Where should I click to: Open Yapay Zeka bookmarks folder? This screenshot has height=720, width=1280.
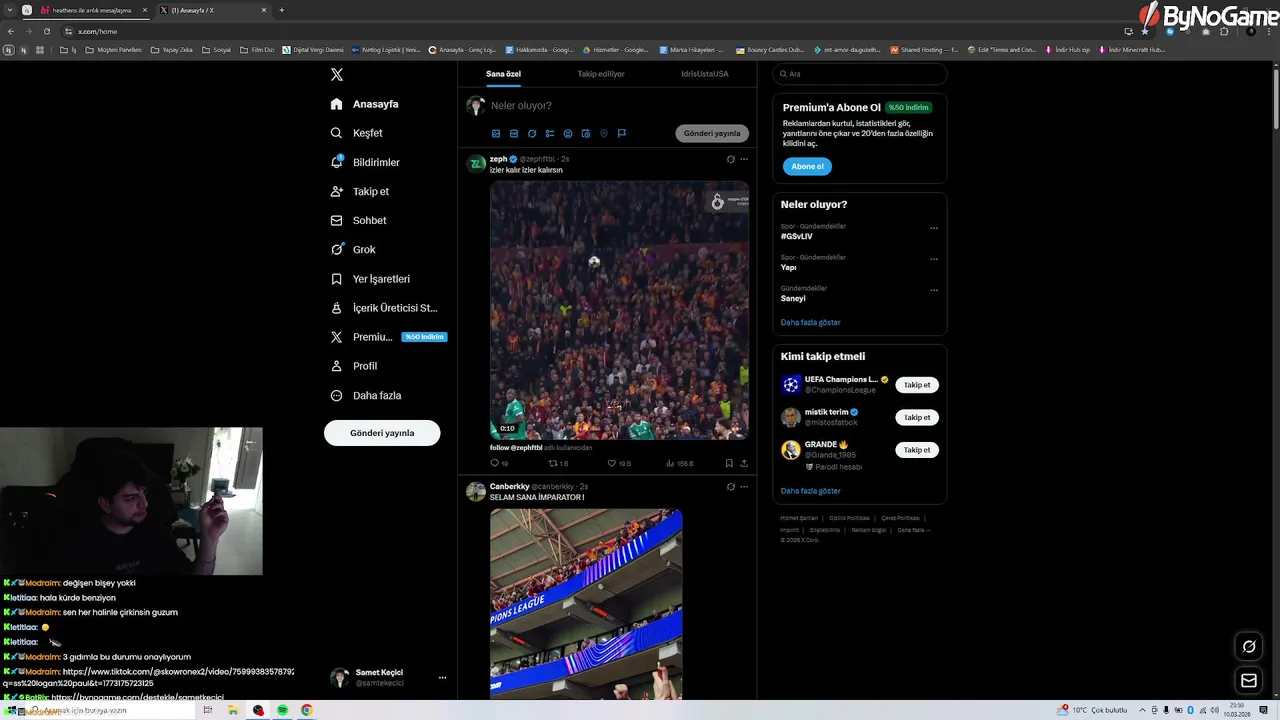(x=173, y=49)
